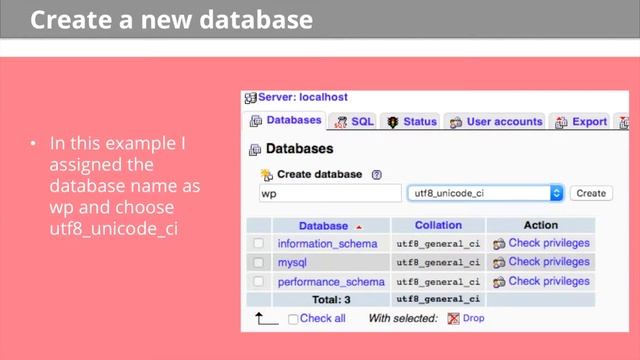640x360 pixels.
Task: Click utf8_general_ci in the Total row
Action: click(x=438, y=299)
